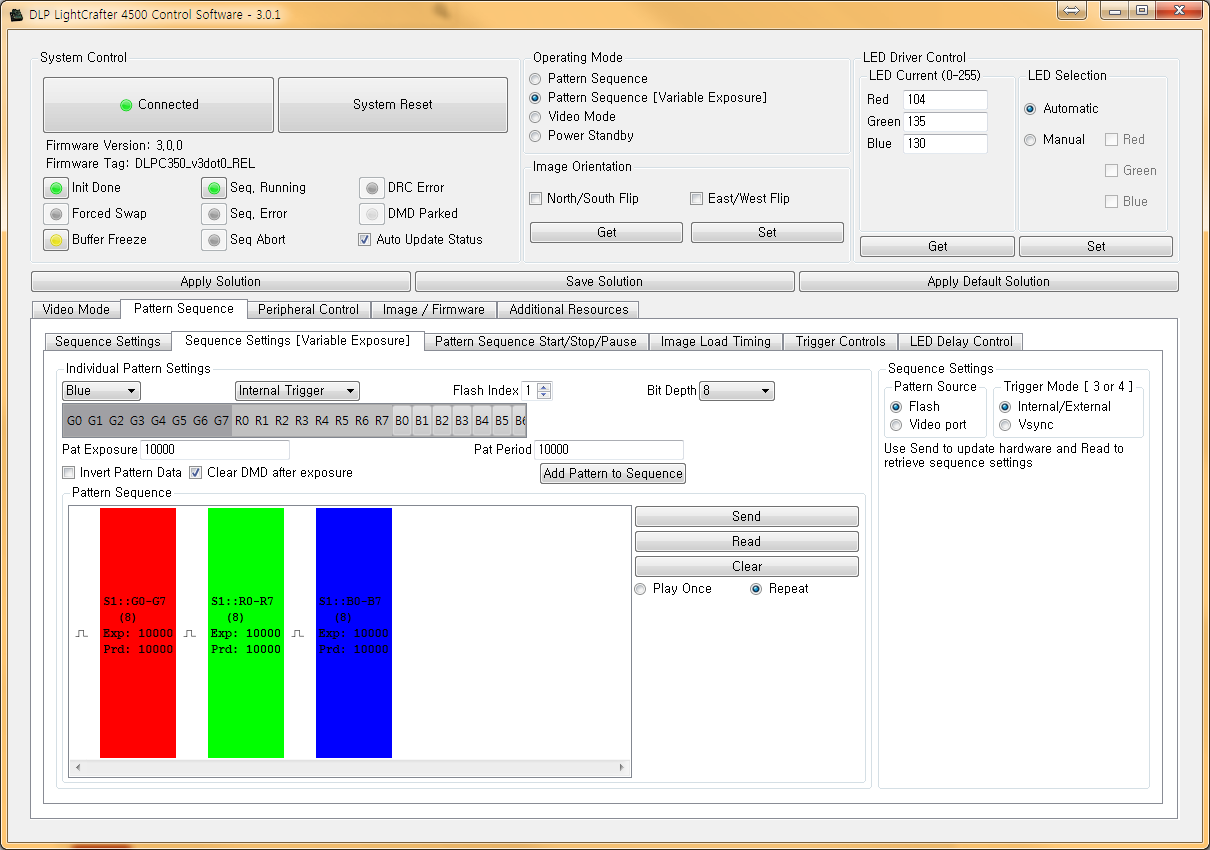The height and width of the screenshot is (850, 1210).
Task: Toggle Clear DMD after exposure checkbox
Action: coord(196,473)
